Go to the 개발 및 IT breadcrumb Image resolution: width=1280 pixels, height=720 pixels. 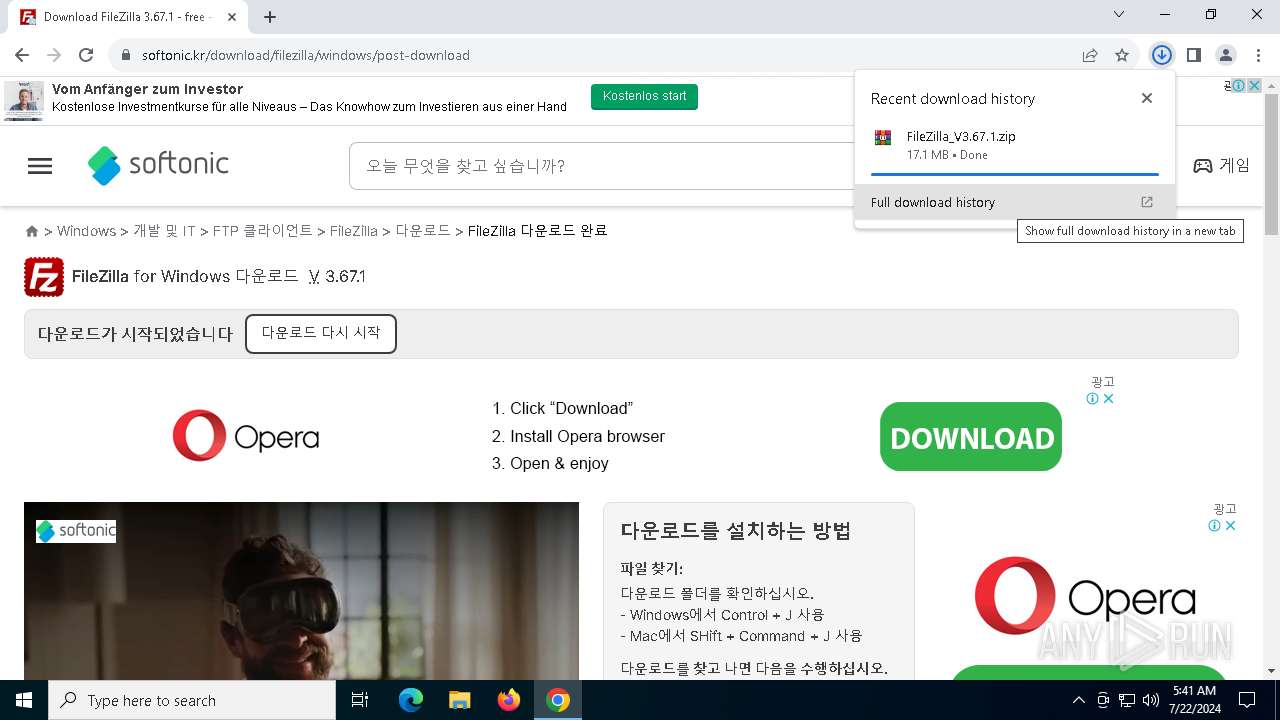coord(164,231)
